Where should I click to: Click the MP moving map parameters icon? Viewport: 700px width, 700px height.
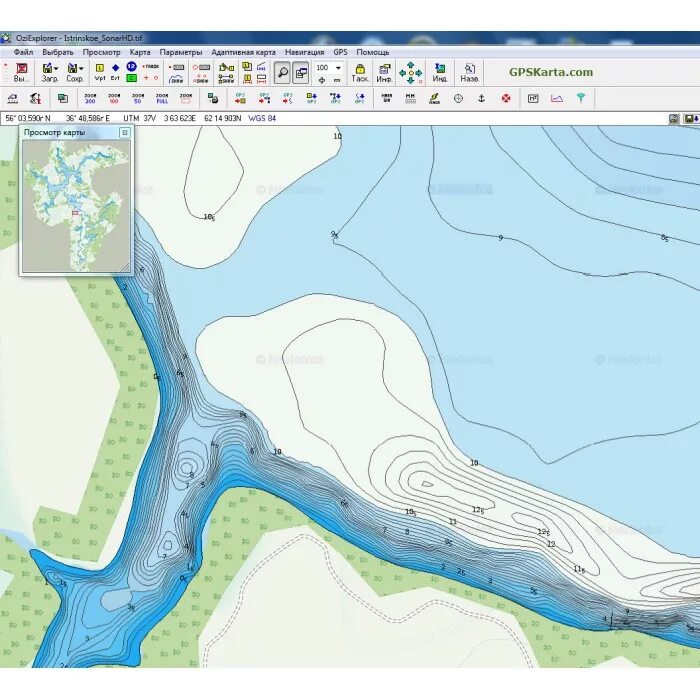coord(533,98)
